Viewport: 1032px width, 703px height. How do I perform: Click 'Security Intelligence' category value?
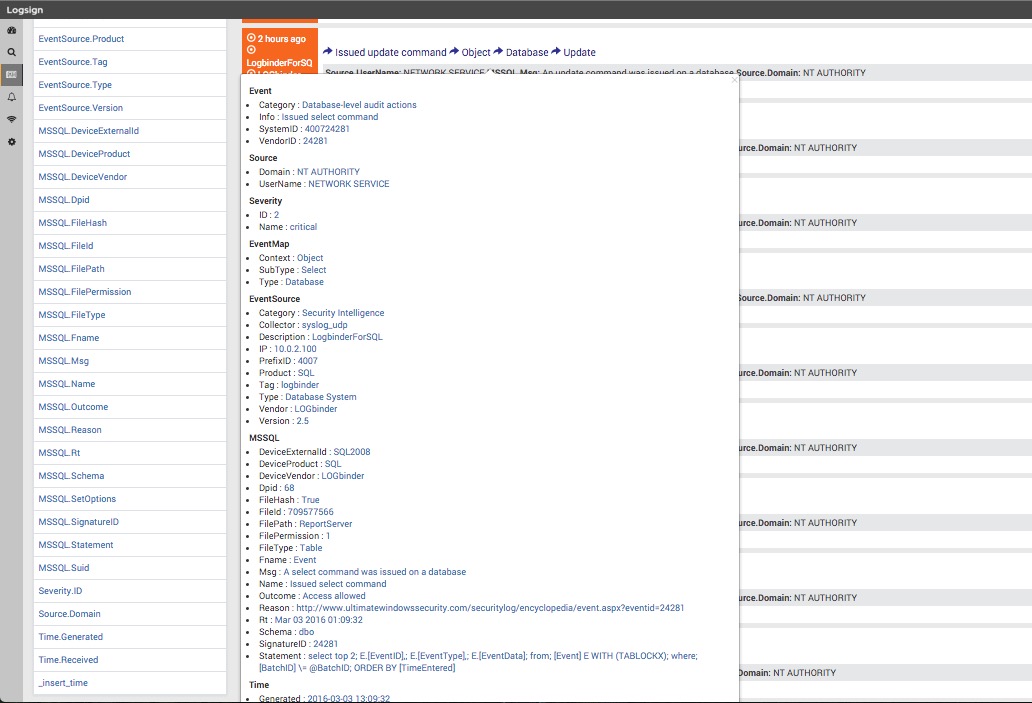click(x=343, y=313)
